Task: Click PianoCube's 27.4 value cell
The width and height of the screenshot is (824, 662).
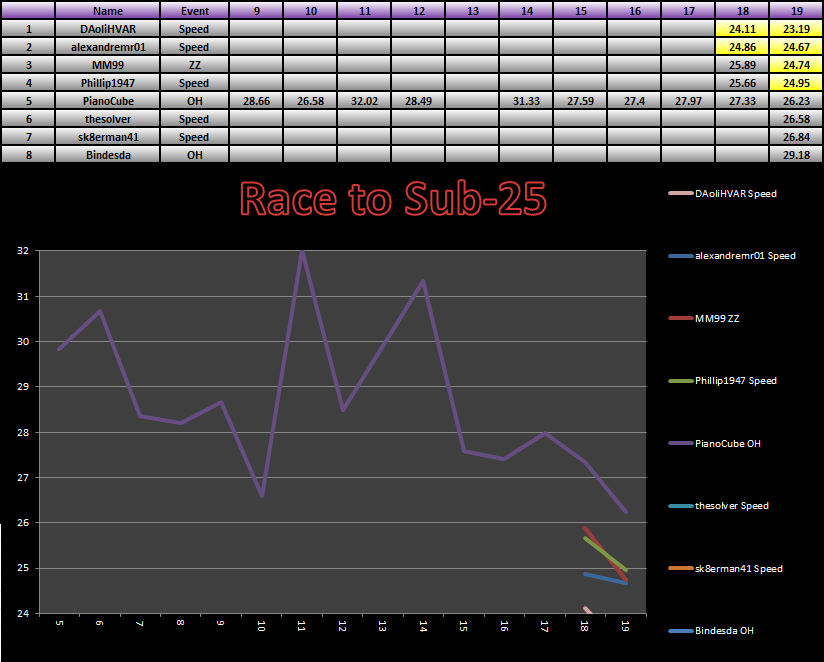Action: (x=634, y=101)
